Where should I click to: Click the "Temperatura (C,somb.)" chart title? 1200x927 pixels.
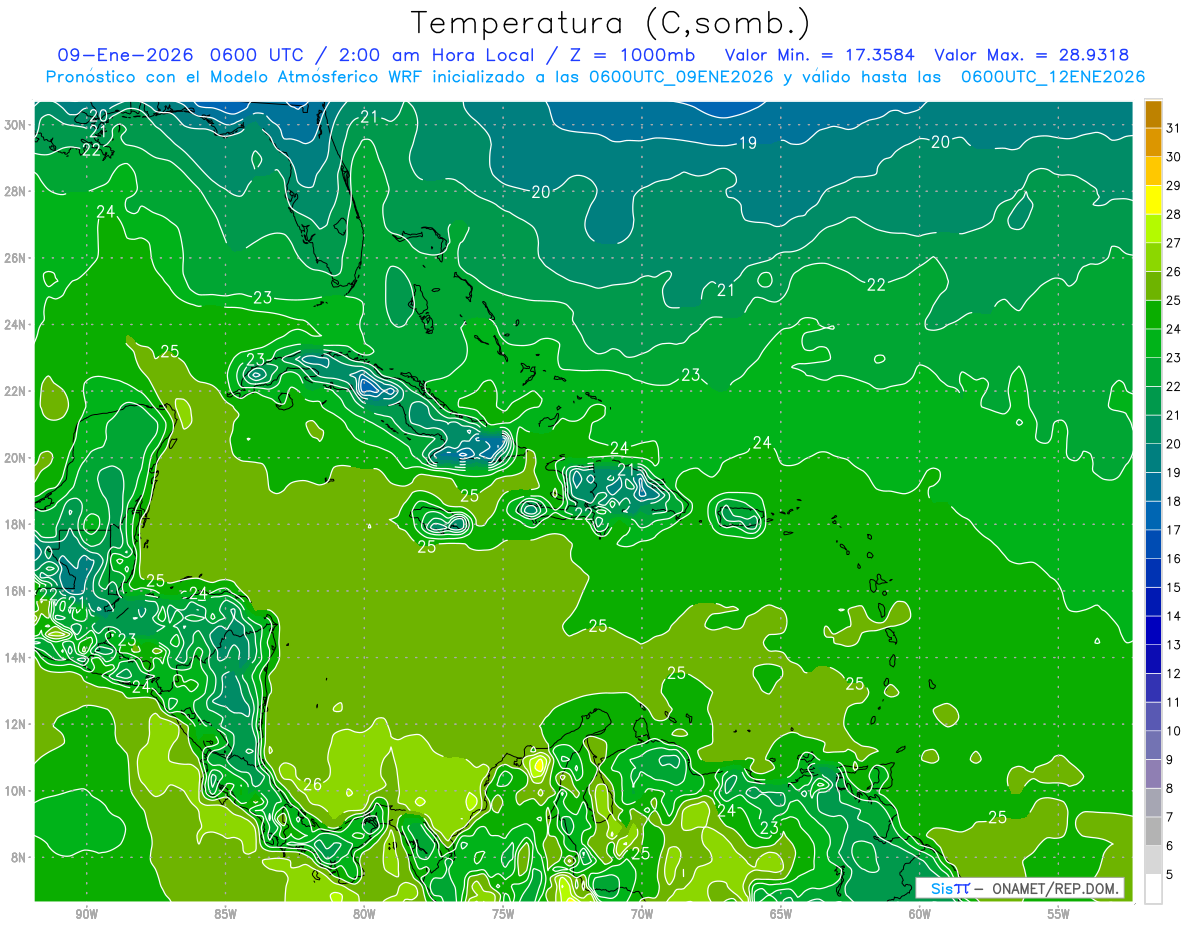pos(611,23)
